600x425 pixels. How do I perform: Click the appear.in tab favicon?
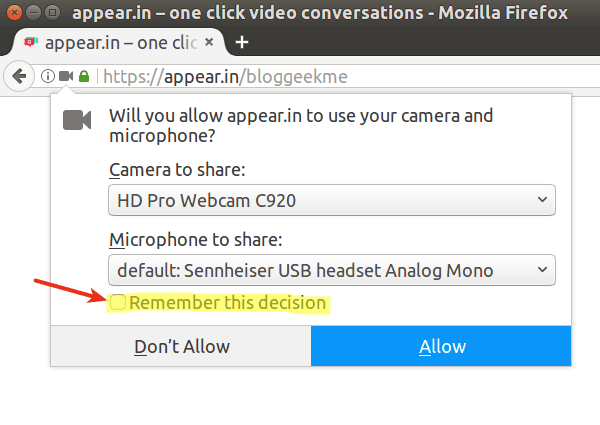[x=31, y=42]
